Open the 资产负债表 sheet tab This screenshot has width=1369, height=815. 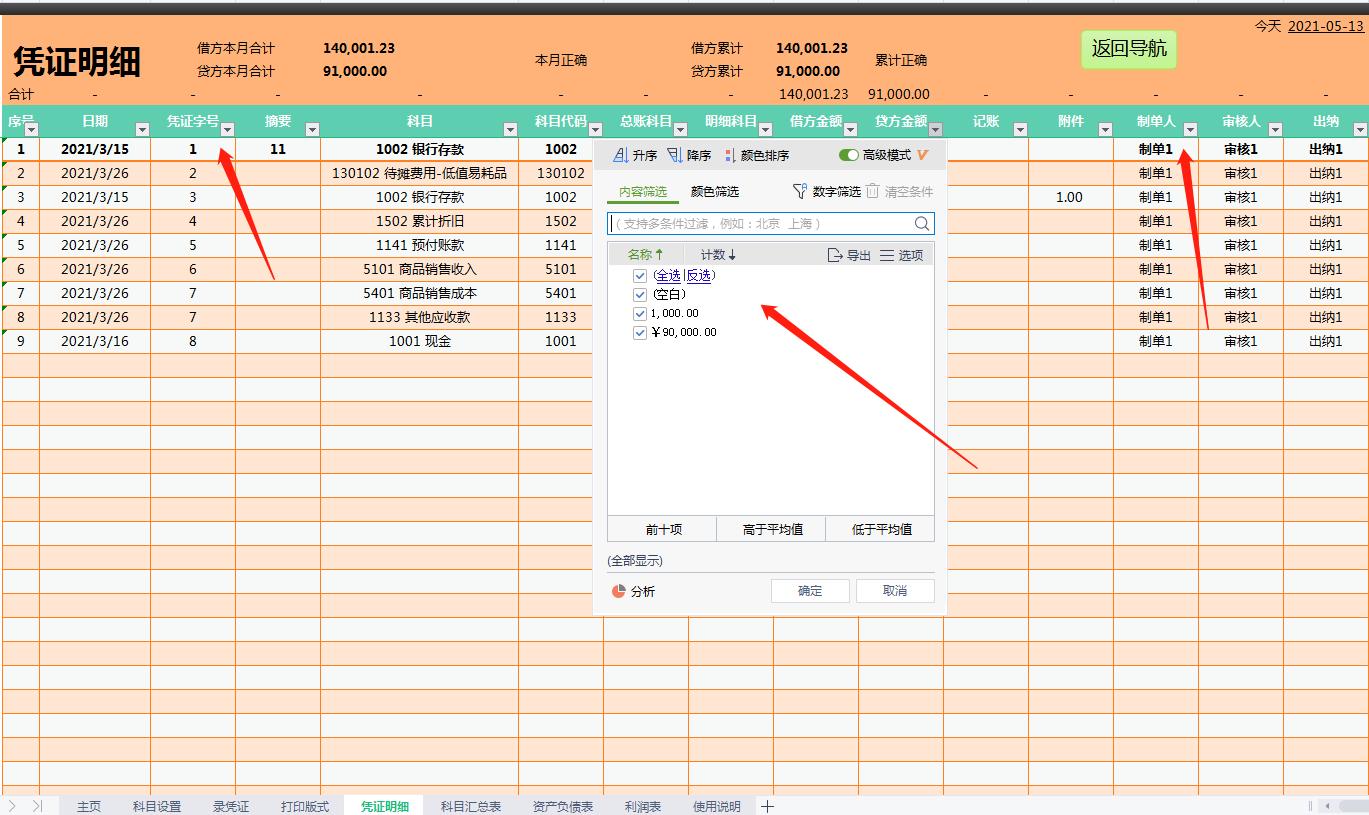point(562,803)
